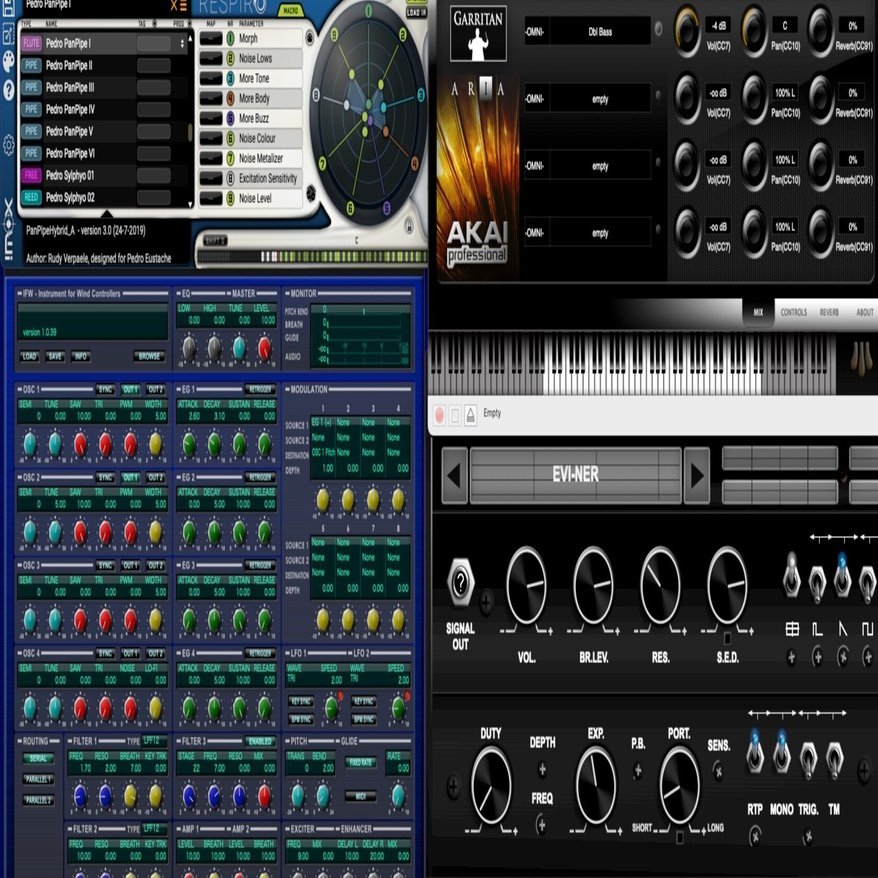The image size is (878, 878).
Task: Adjust the Vol(CC7) knob for Dbl Bass
Action: tap(688, 33)
